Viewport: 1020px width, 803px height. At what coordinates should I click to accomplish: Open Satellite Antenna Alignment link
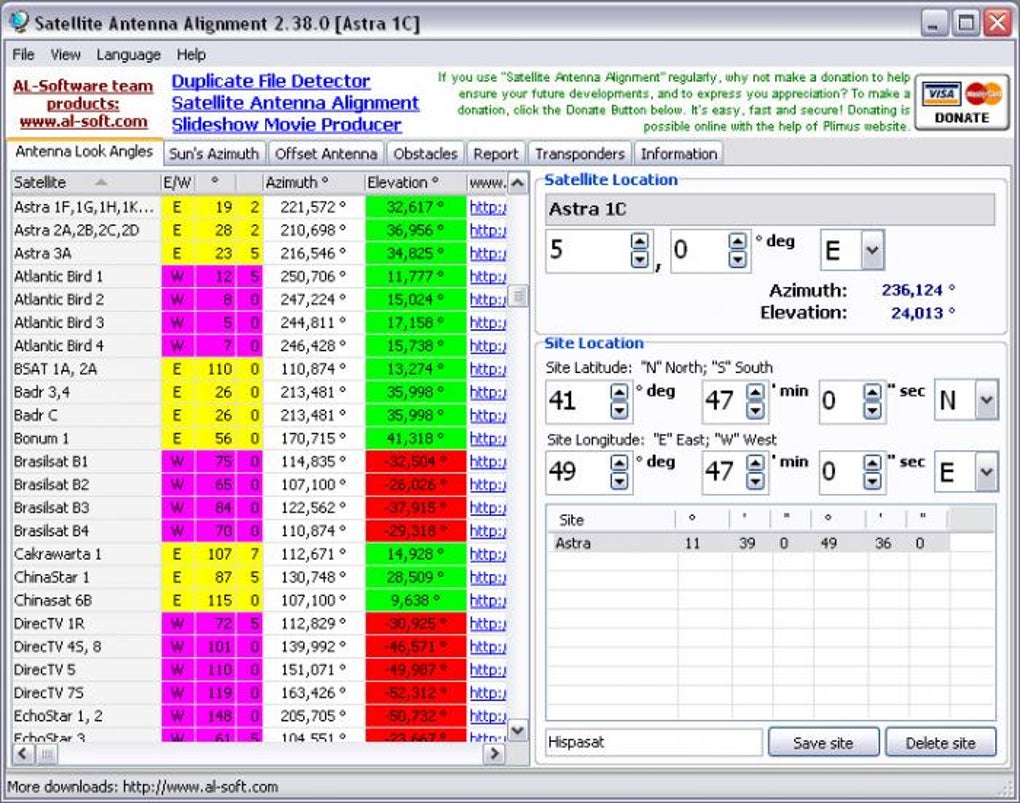click(x=295, y=103)
